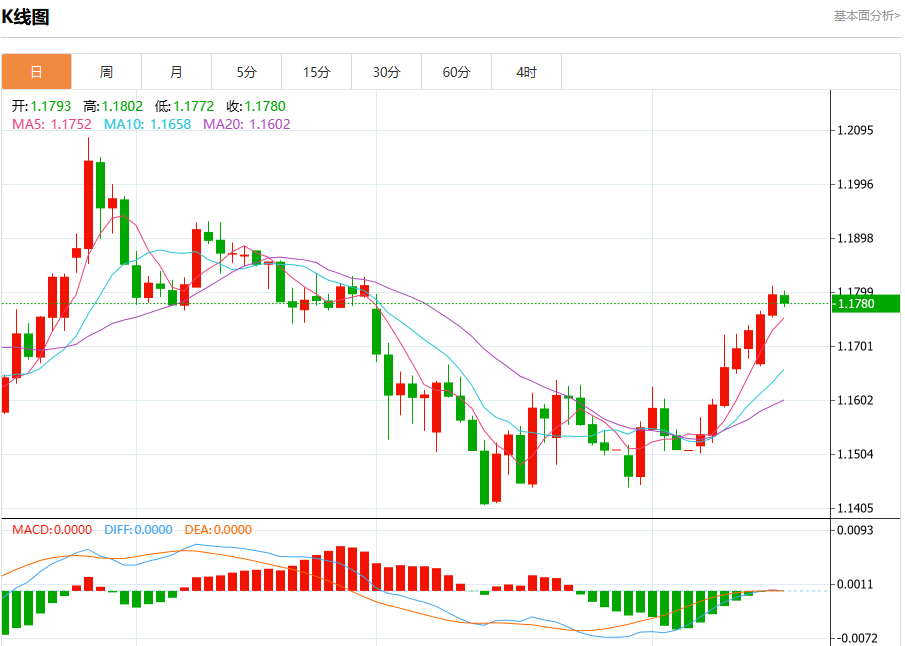Open the 60分 chart tab

pyautogui.click(x=457, y=72)
